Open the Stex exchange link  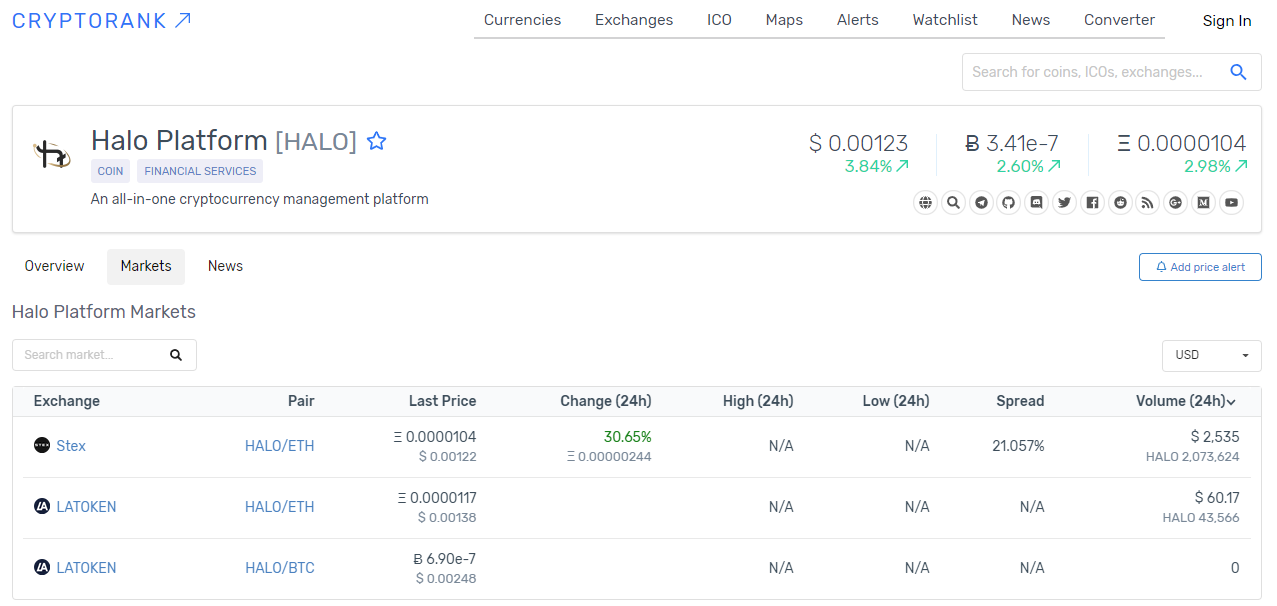[x=71, y=446]
